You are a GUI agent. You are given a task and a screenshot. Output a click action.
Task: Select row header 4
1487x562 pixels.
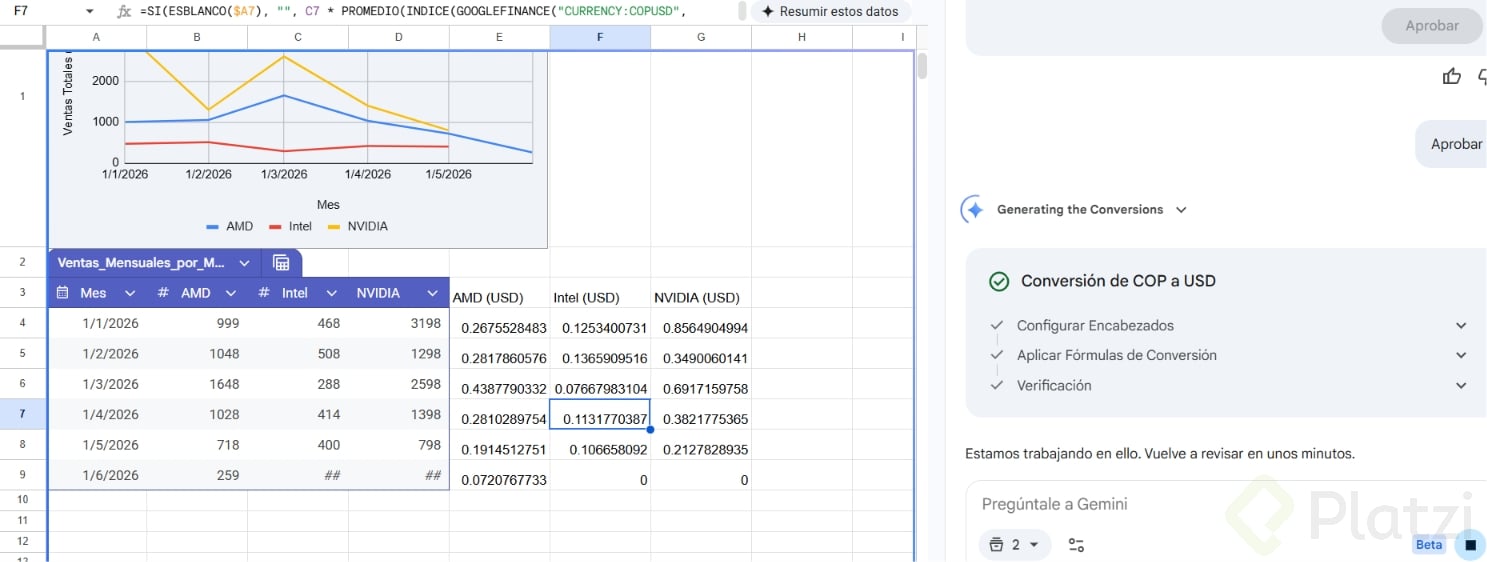(23, 323)
